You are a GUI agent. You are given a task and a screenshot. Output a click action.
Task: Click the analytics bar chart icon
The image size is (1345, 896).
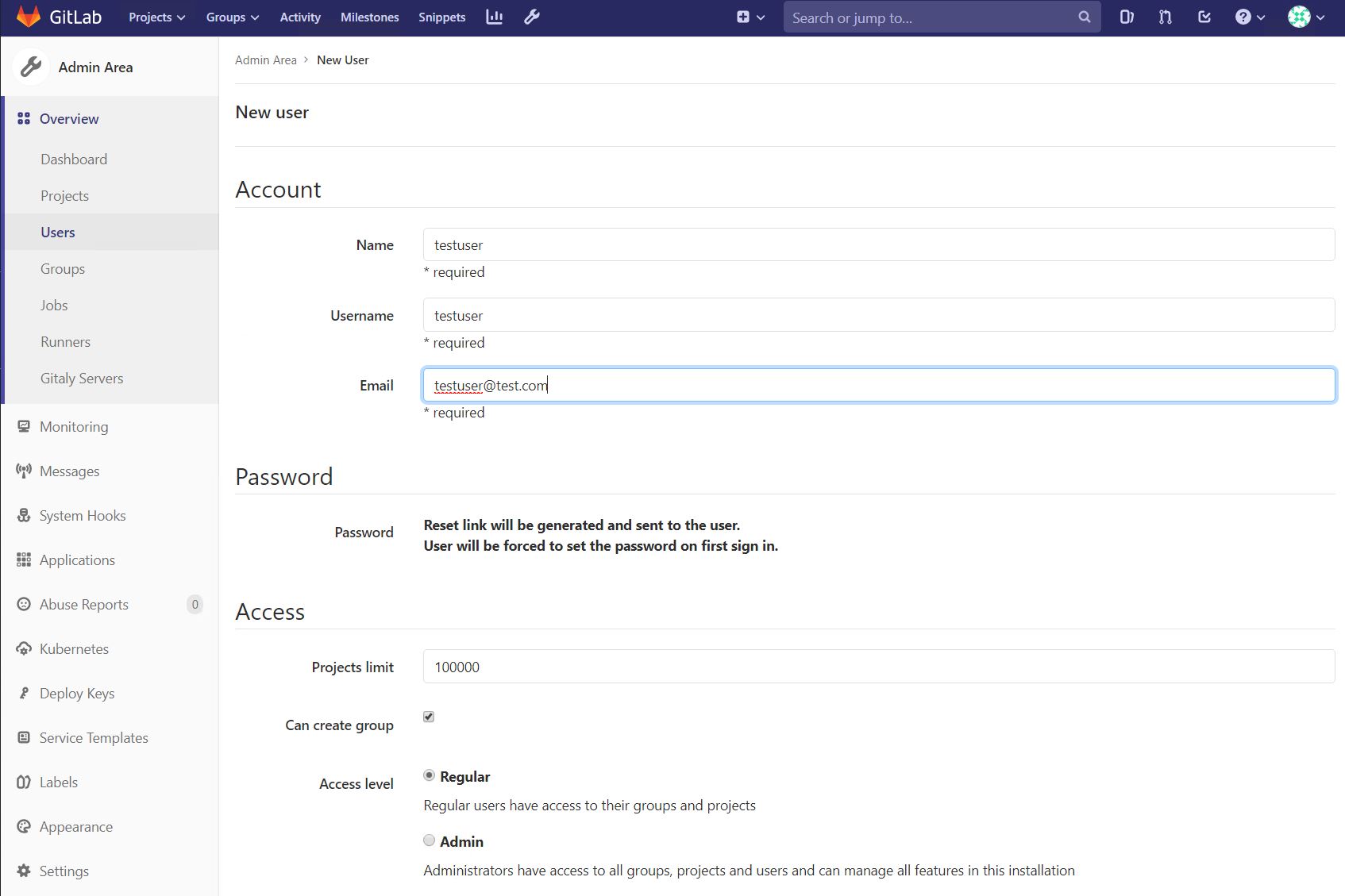(x=493, y=17)
